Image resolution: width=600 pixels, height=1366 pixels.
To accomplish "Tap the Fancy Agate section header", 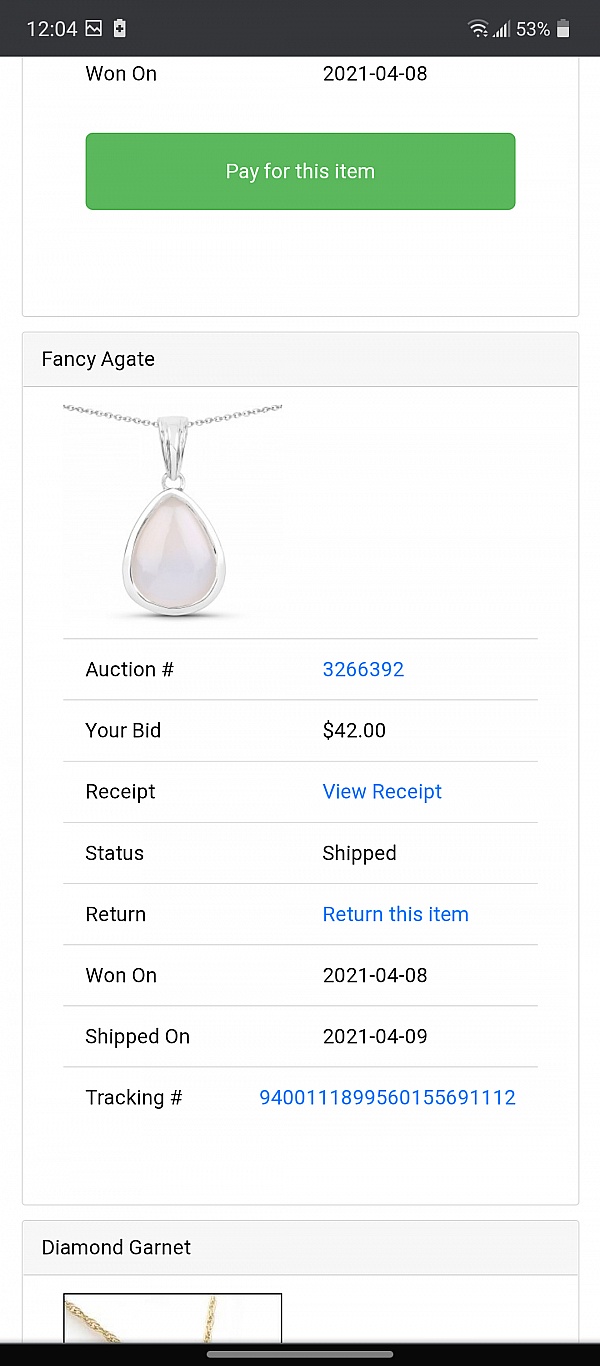I will pyautogui.click(x=97, y=359).
